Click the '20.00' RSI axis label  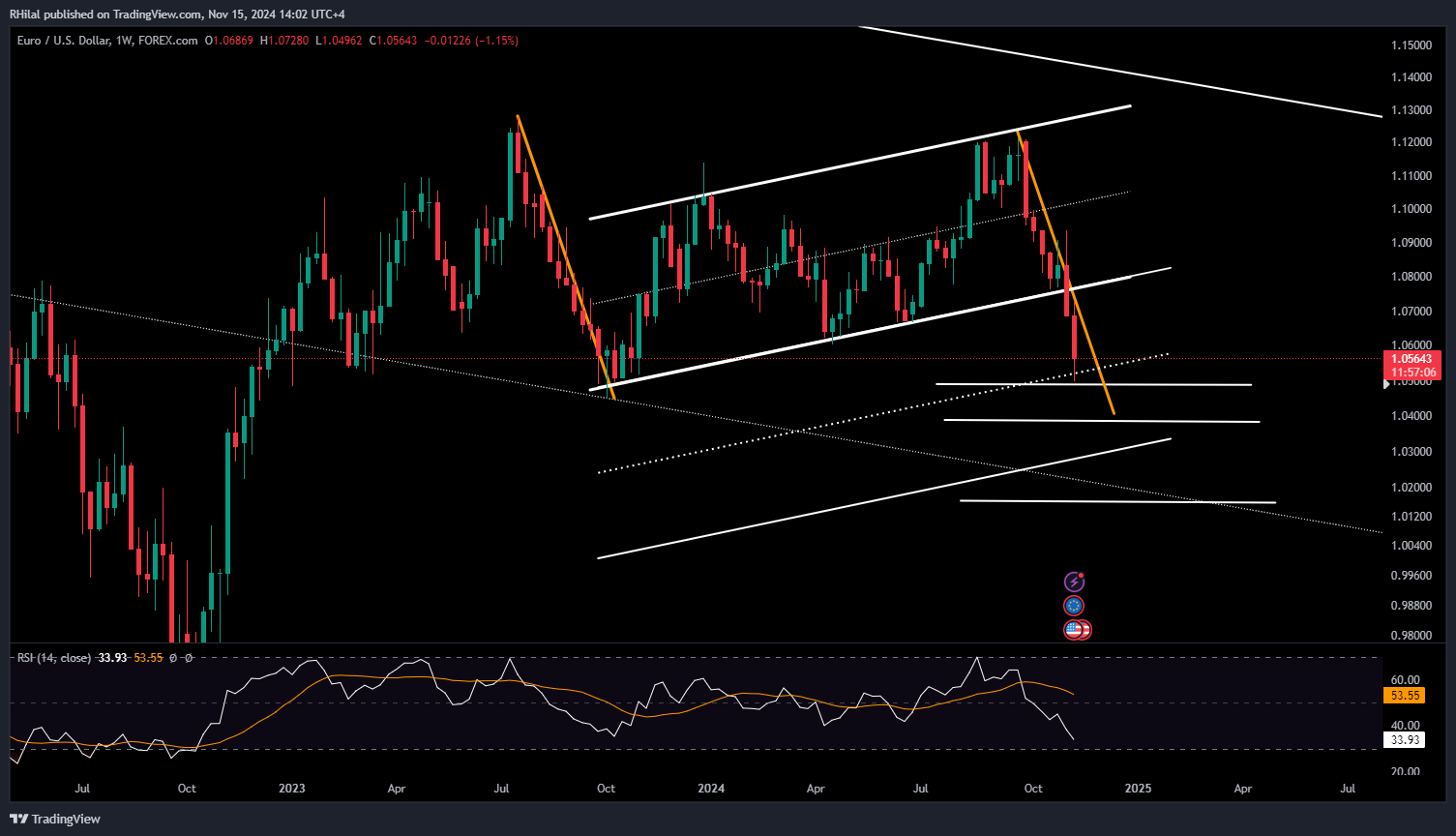[x=1407, y=771]
